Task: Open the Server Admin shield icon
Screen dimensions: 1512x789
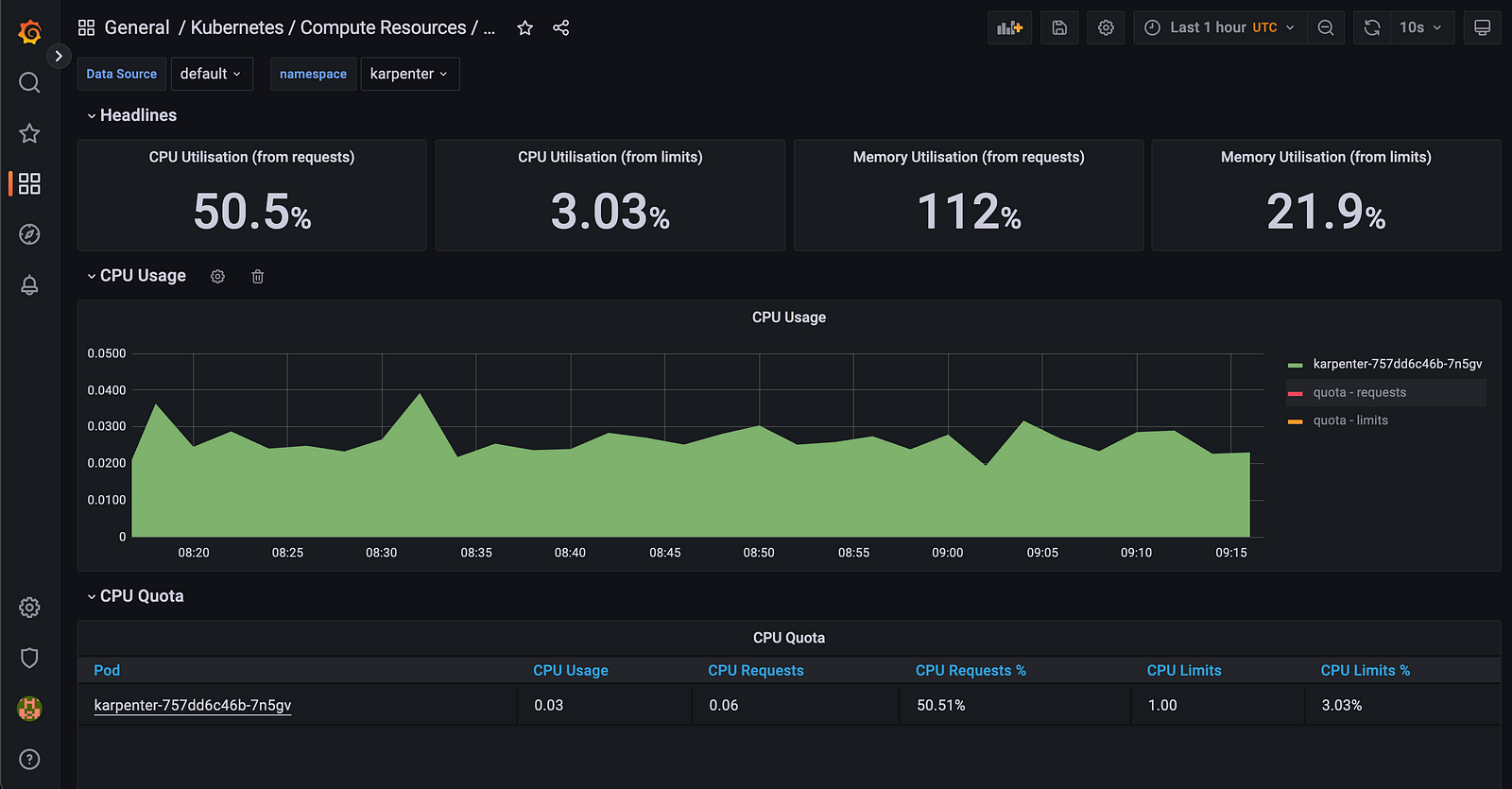Action: (x=29, y=658)
